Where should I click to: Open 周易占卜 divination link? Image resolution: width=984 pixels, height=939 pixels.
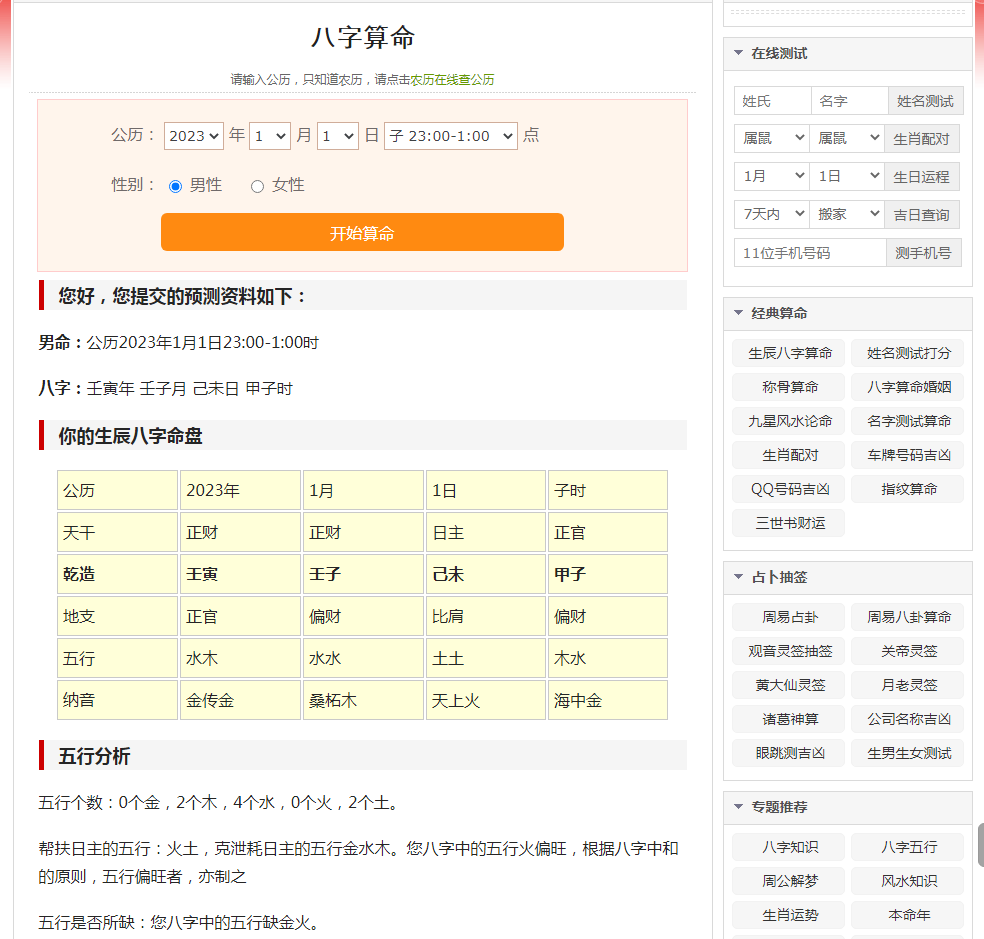[789, 617]
